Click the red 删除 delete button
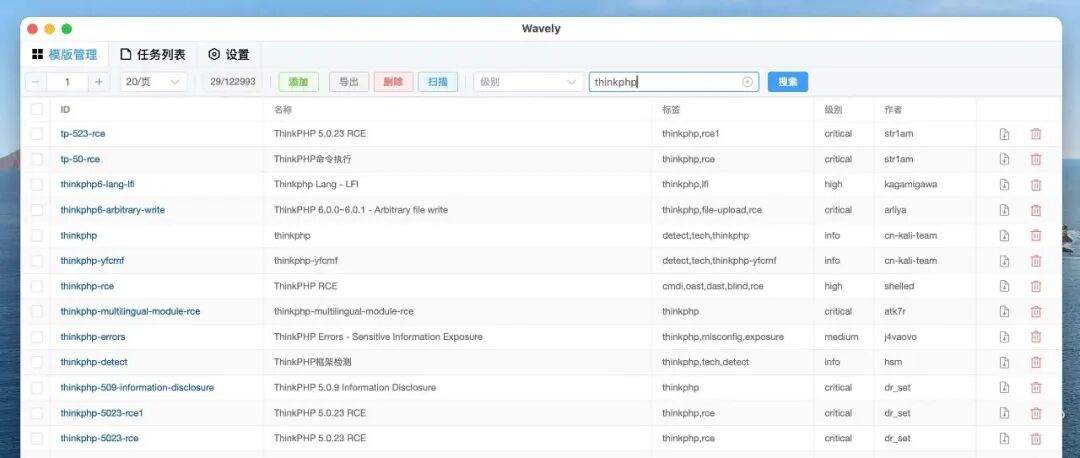Screen dimensions: 1080x458 click(393, 82)
